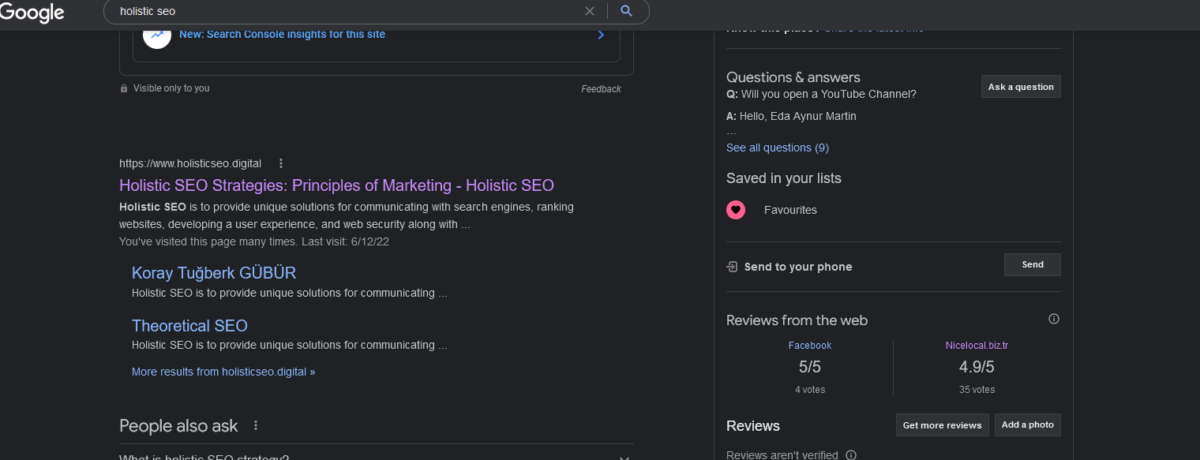
Task: Open the 'Send to your phone' link
Action: coord(798,267)
